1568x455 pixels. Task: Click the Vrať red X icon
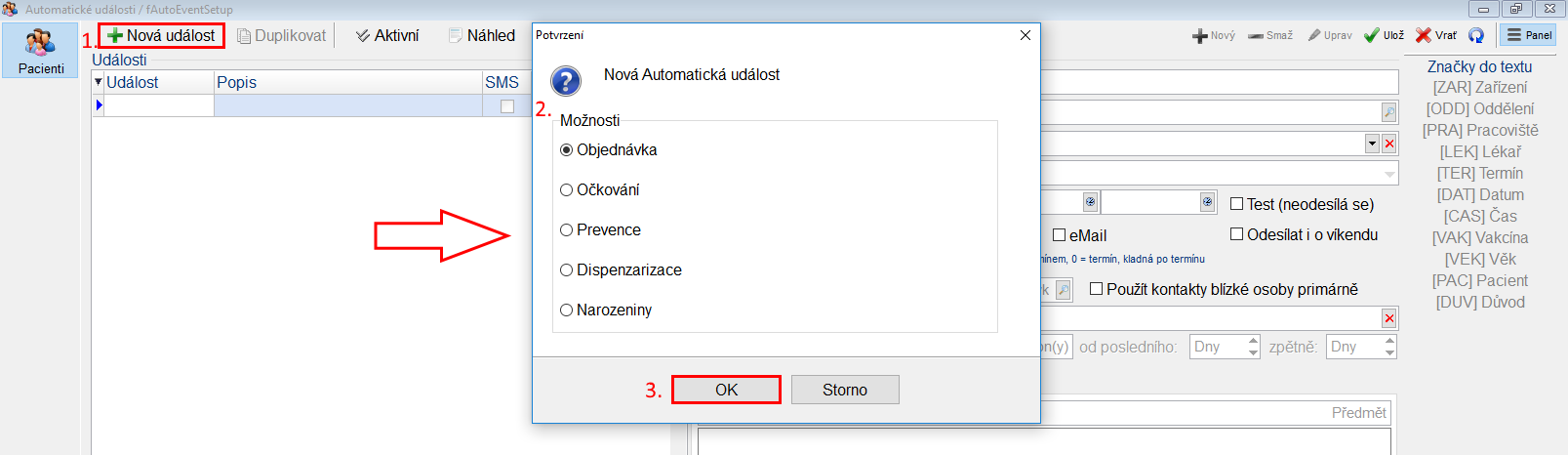pos(1425,35)
